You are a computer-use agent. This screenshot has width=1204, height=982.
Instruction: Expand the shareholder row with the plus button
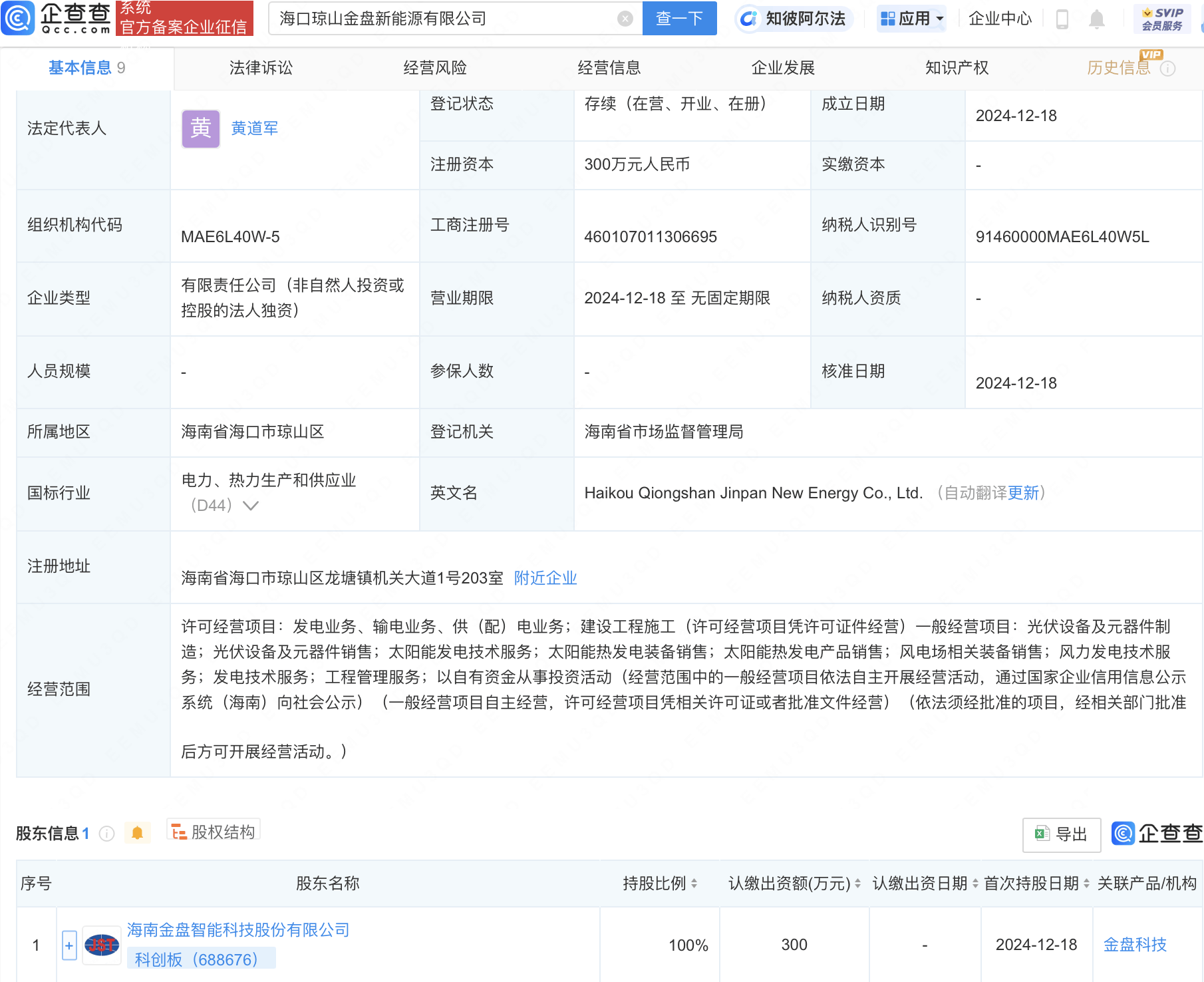[x=69, y=945]
